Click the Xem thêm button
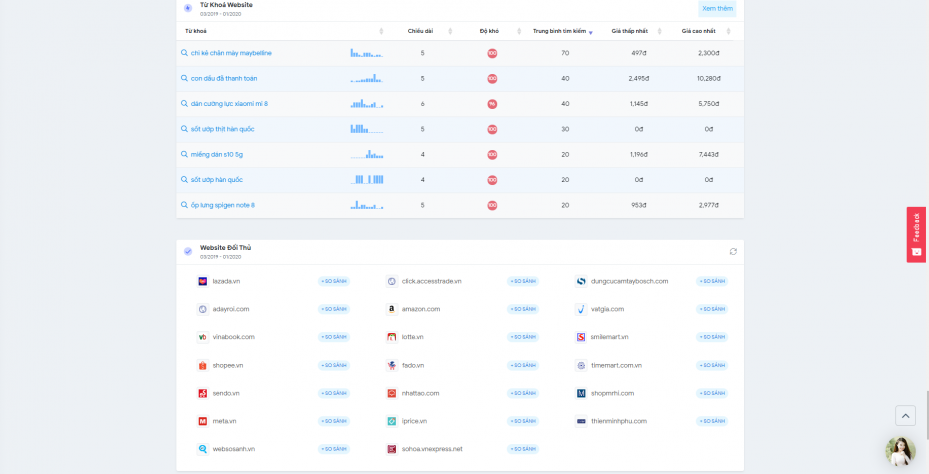 pyautogui.click(x=717, y=8)
